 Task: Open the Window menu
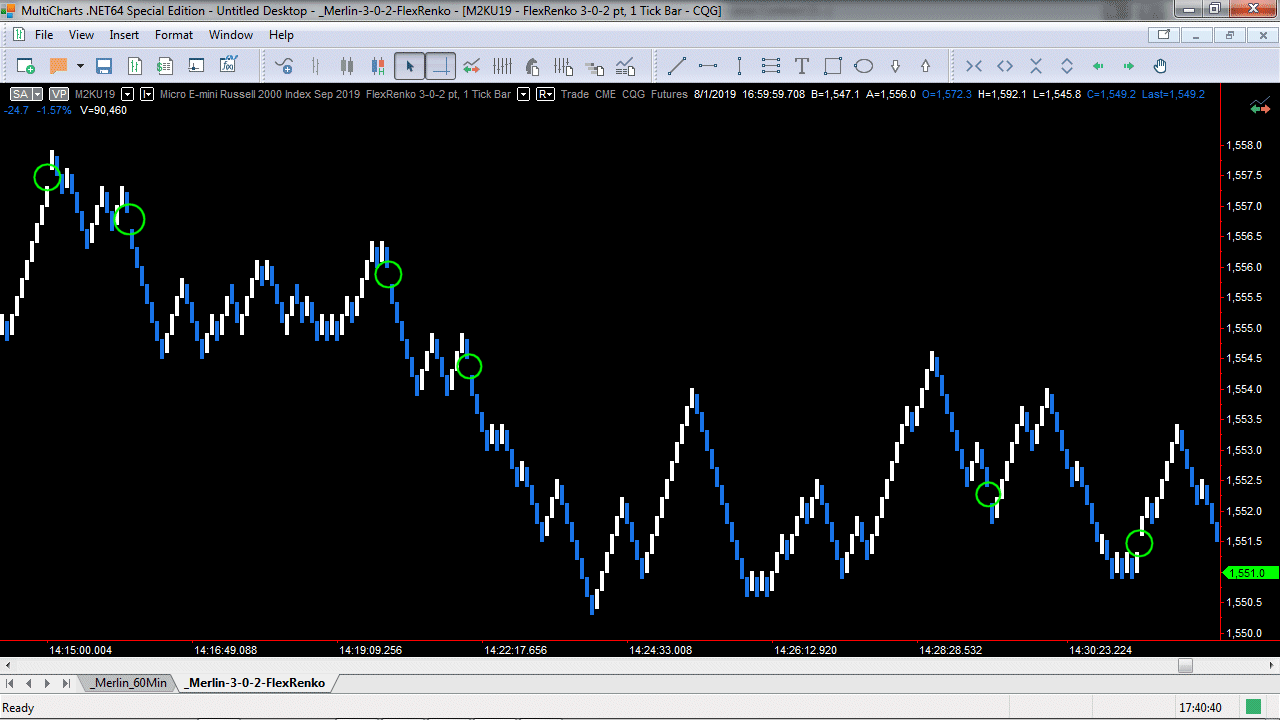pyautogui.click(x=231, y=35)
